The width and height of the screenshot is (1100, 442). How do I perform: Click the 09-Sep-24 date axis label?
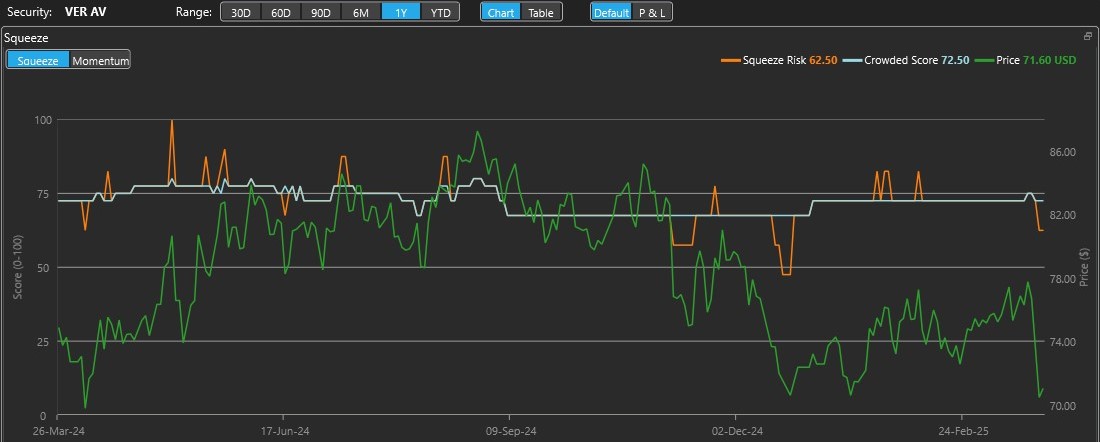510,430
